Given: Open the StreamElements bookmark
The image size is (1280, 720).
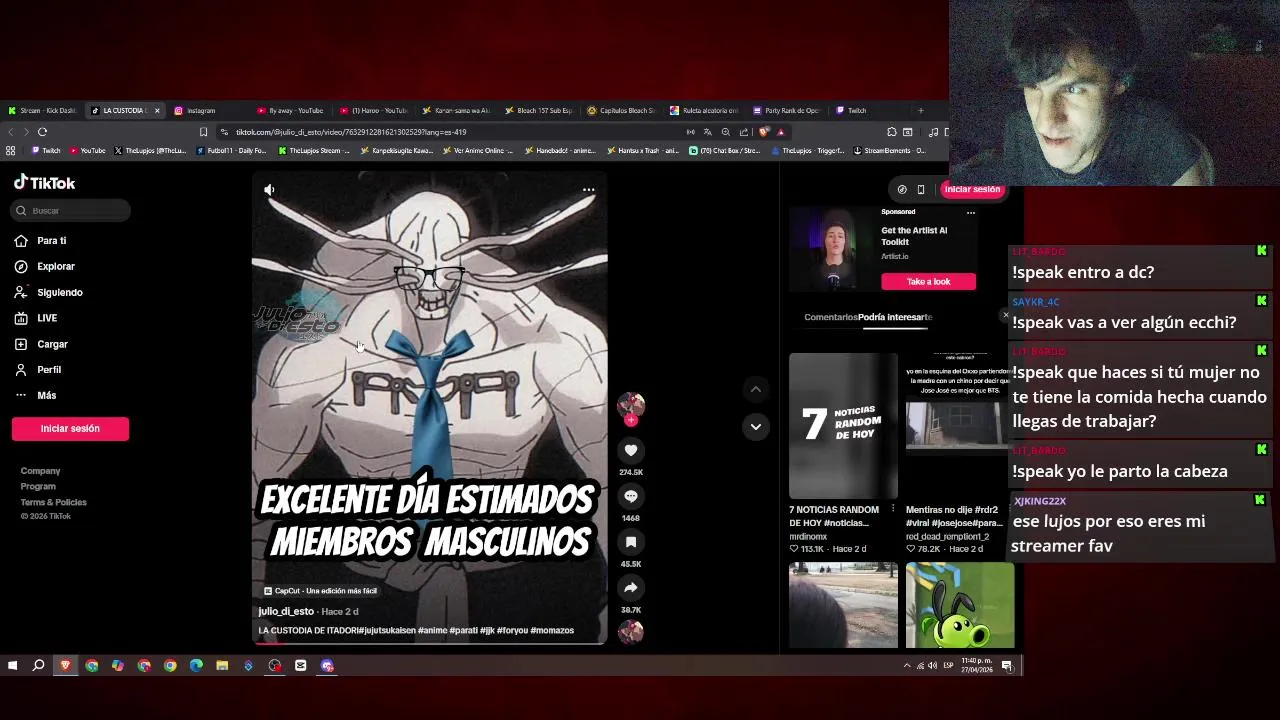Looking at the screenshot, I should point(889,151).
